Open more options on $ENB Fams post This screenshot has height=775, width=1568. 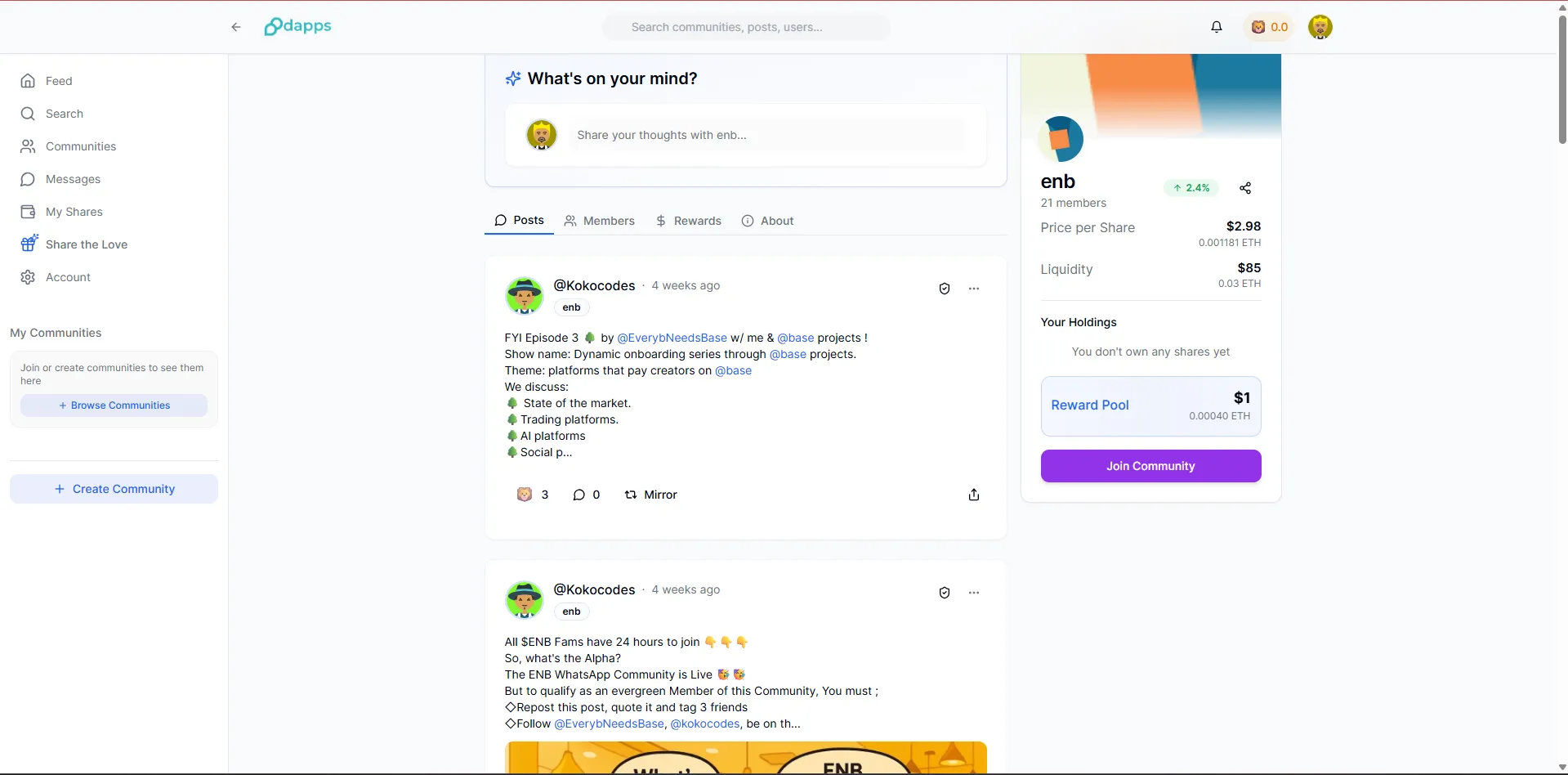[x=974, y=593]
